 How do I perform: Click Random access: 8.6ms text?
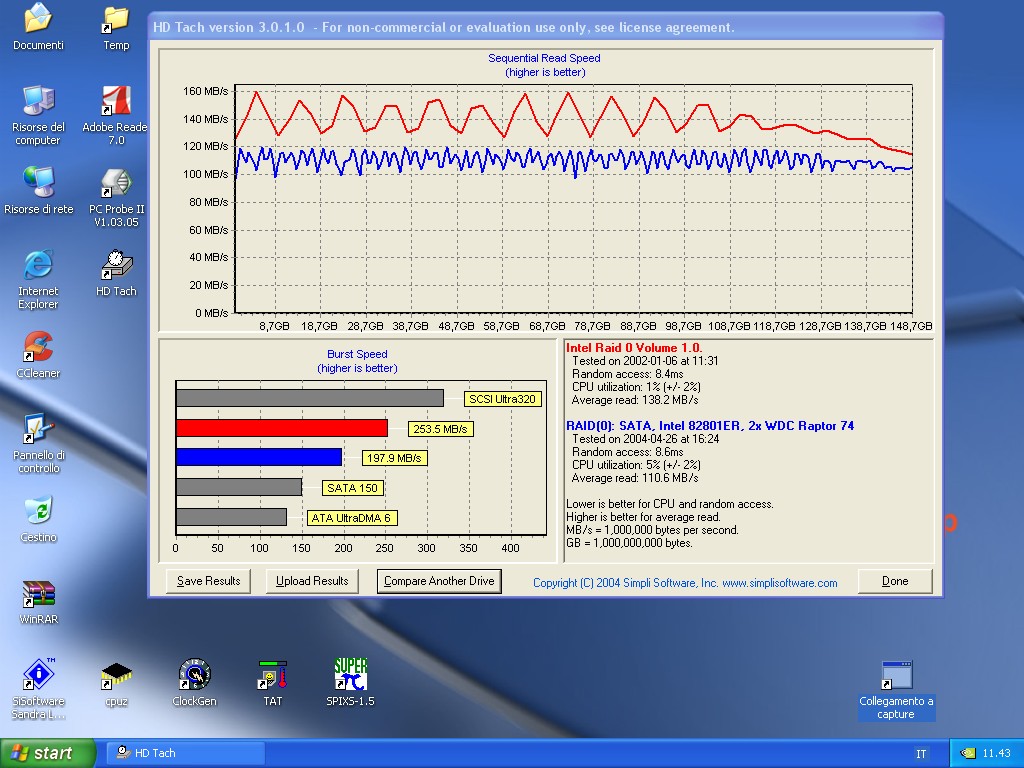[x=628, y=452]
